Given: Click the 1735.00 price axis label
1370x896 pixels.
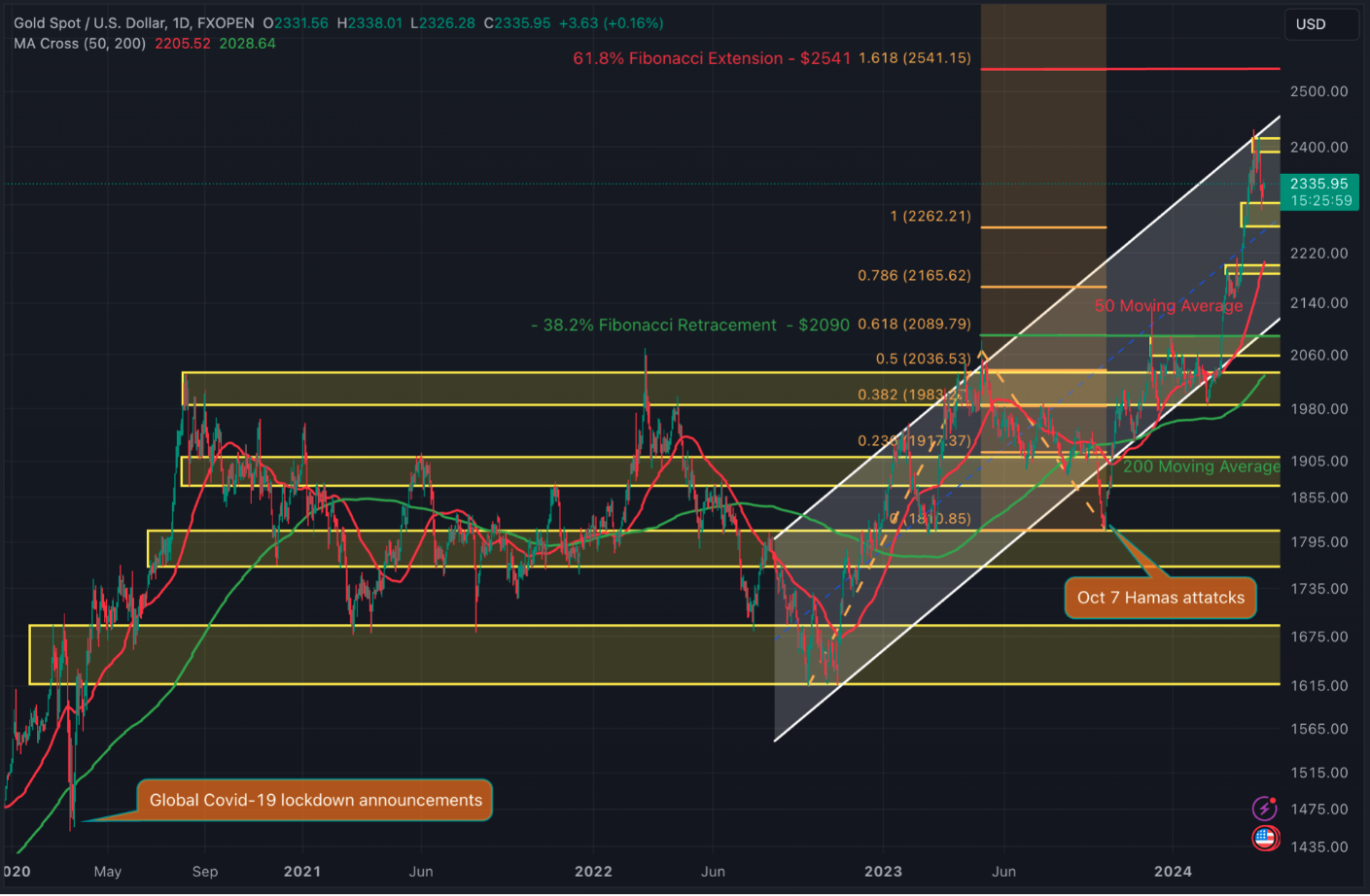Looking at the screenshot, I should click(1319, 589).
